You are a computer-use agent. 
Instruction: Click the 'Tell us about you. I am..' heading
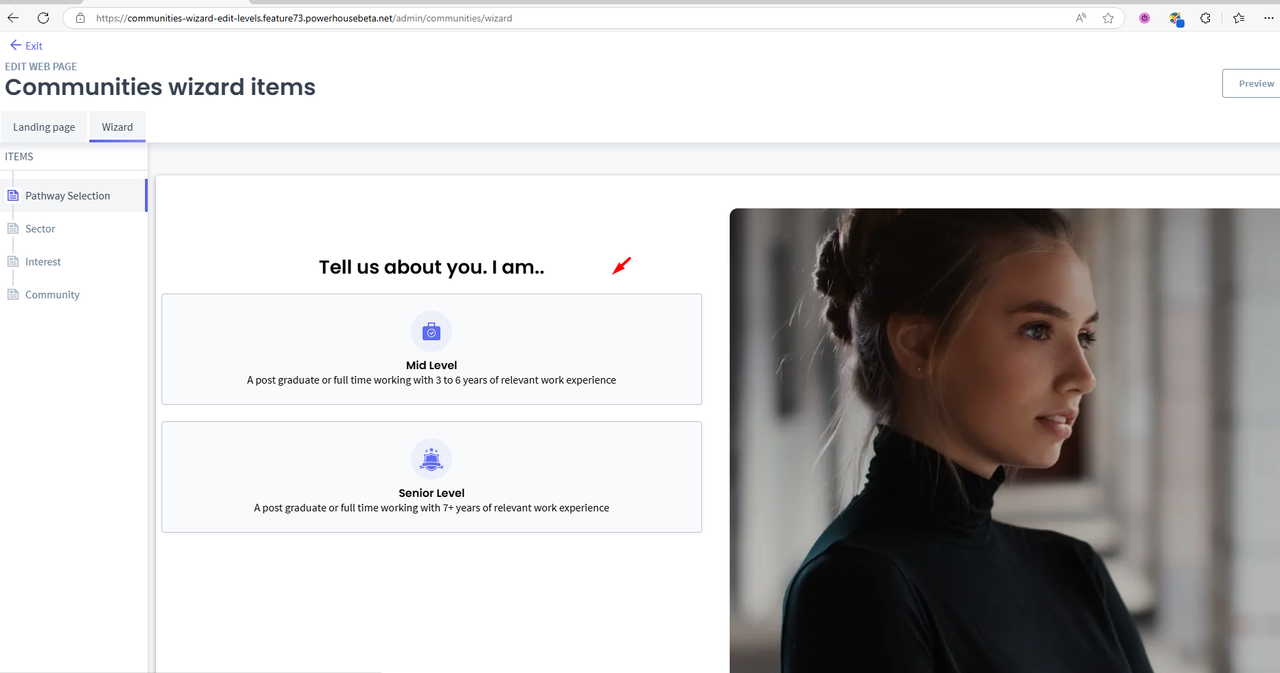coord(432,267)
